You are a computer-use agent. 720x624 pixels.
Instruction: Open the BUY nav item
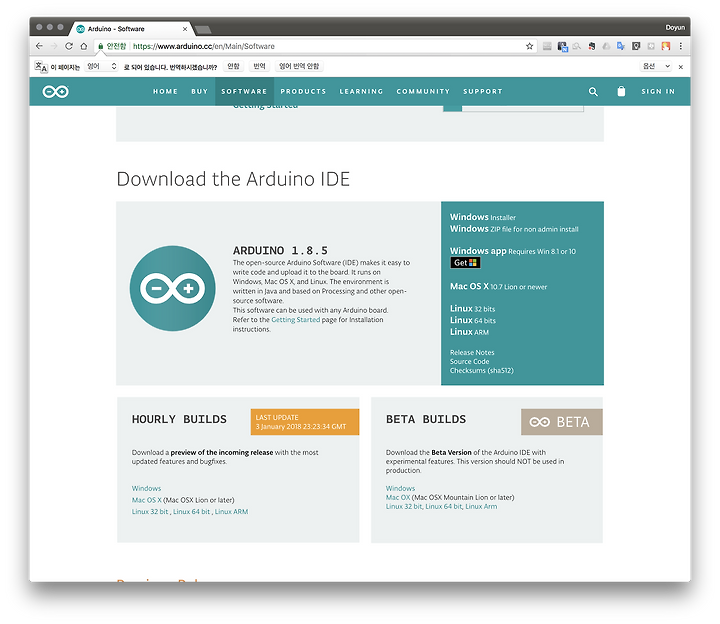(199, 91)
